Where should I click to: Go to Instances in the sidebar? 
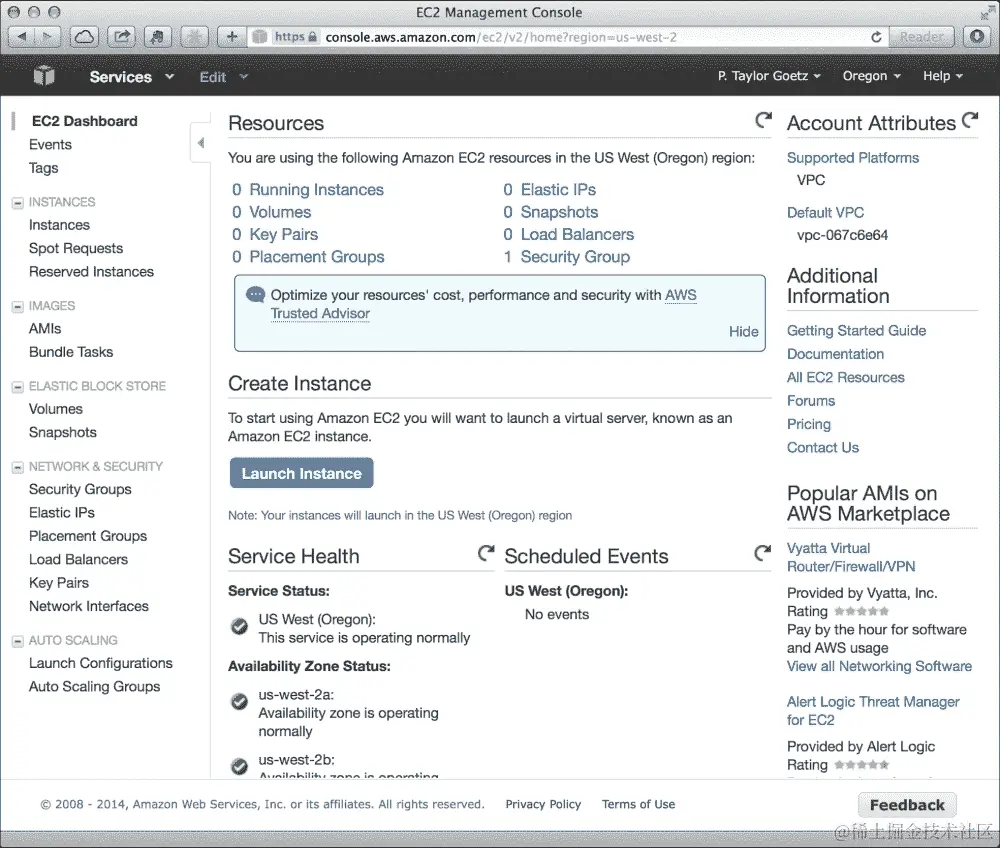(59, 225)
